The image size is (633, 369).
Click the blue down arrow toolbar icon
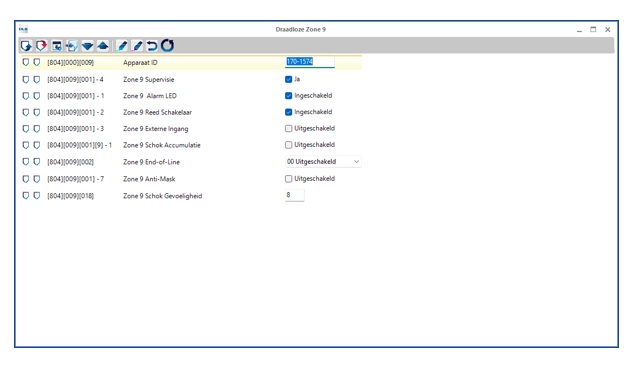point(87,46)
